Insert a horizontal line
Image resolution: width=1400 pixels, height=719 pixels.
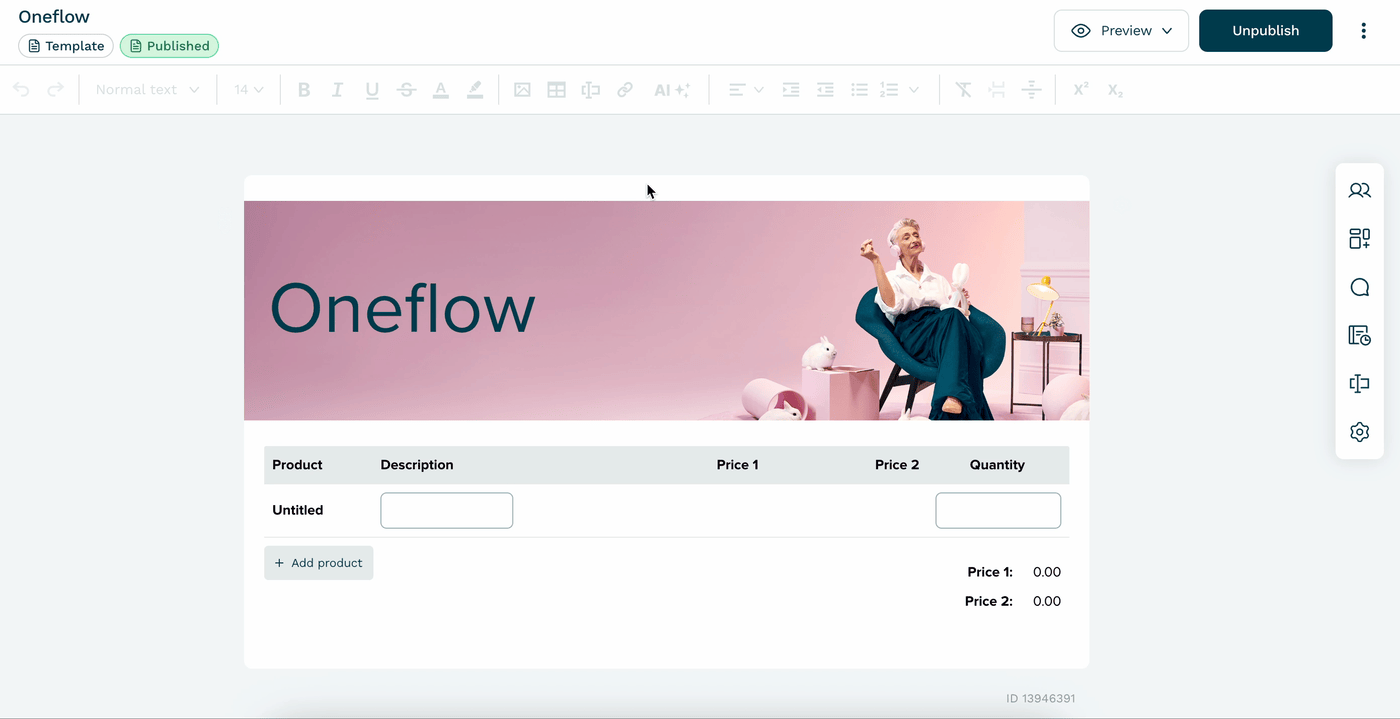[x=1032, y=90]
